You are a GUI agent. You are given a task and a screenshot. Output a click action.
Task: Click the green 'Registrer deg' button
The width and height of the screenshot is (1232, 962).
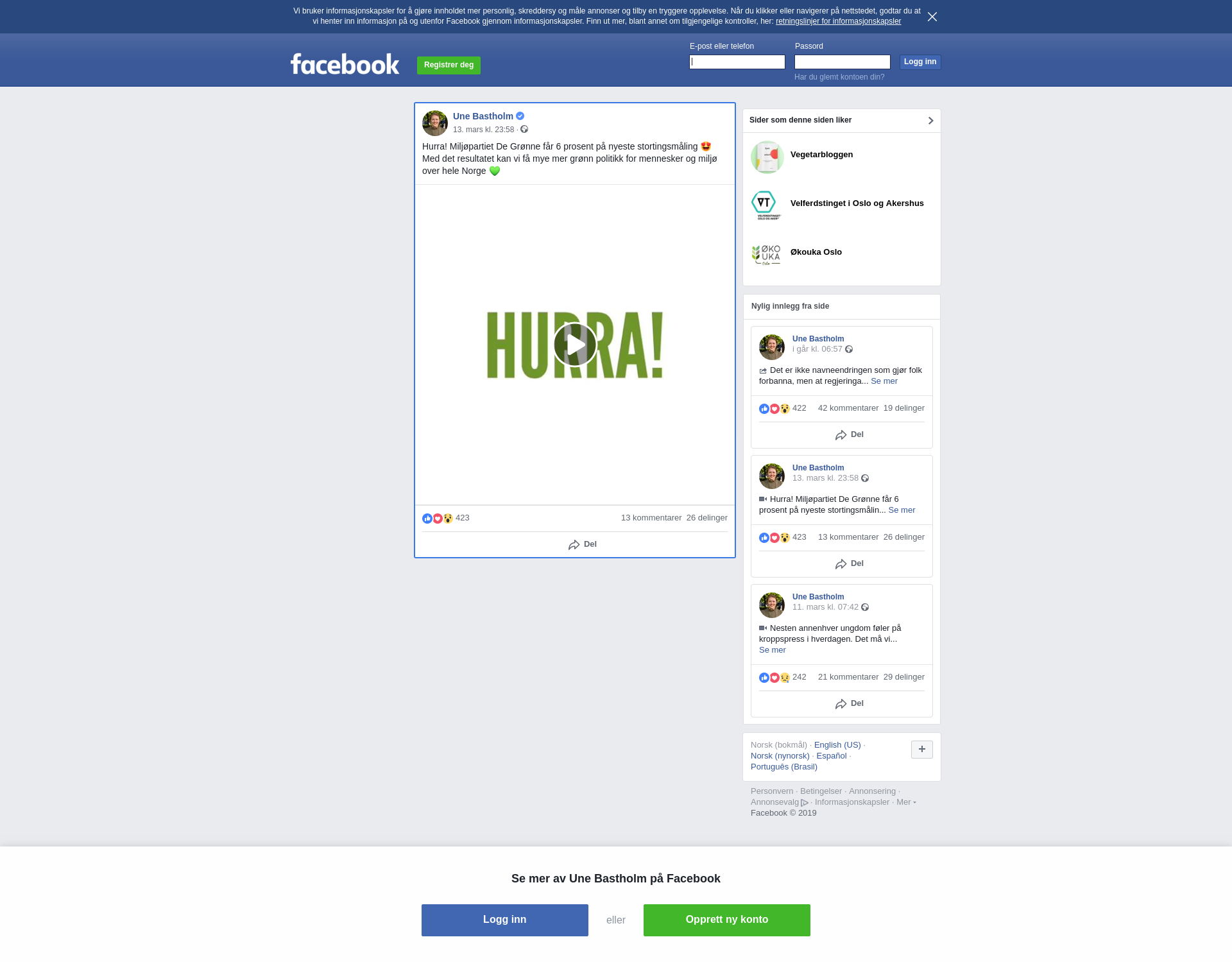449,65
